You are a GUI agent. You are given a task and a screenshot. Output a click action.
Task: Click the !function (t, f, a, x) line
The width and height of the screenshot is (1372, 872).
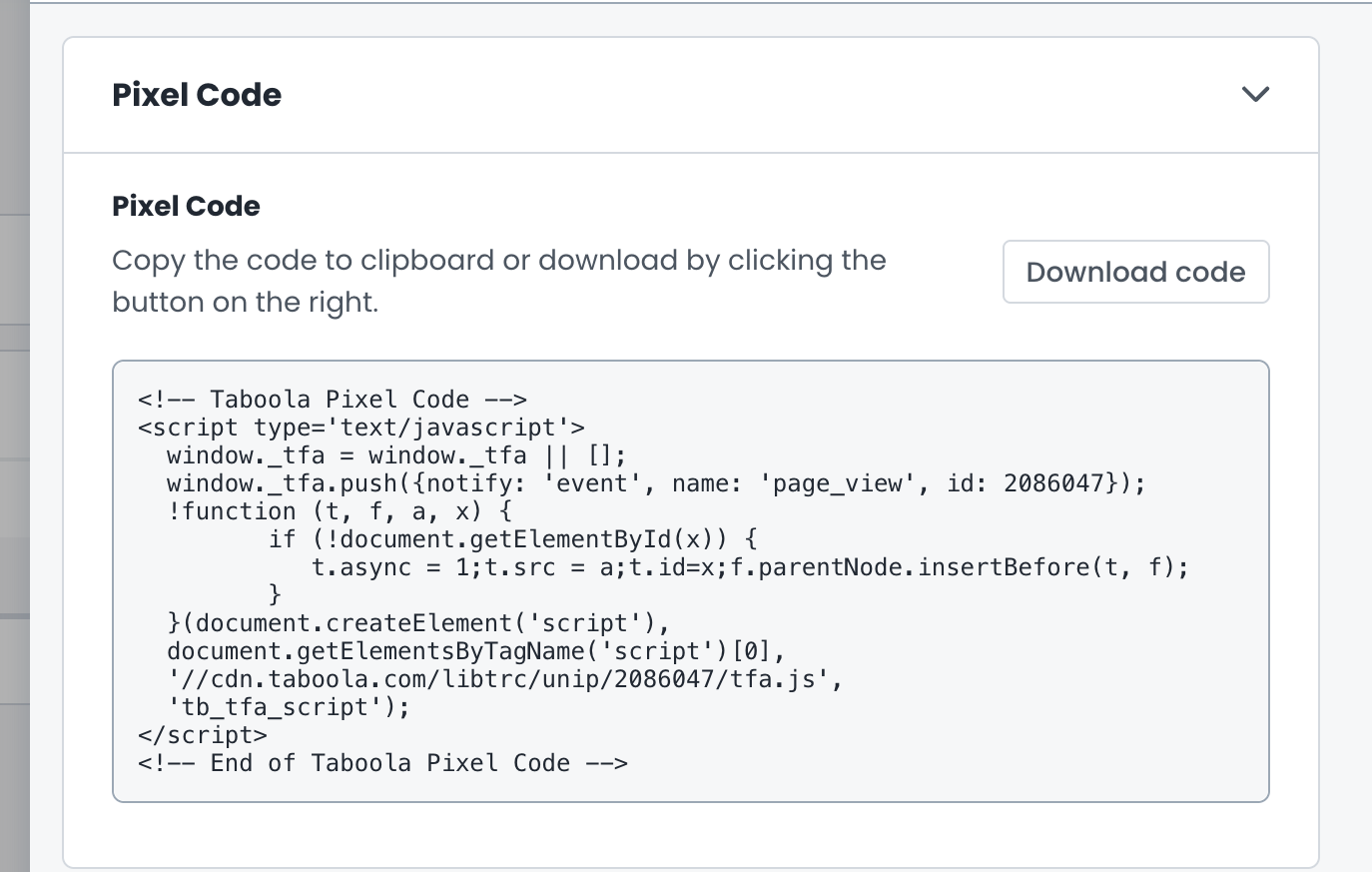[340, 511]
